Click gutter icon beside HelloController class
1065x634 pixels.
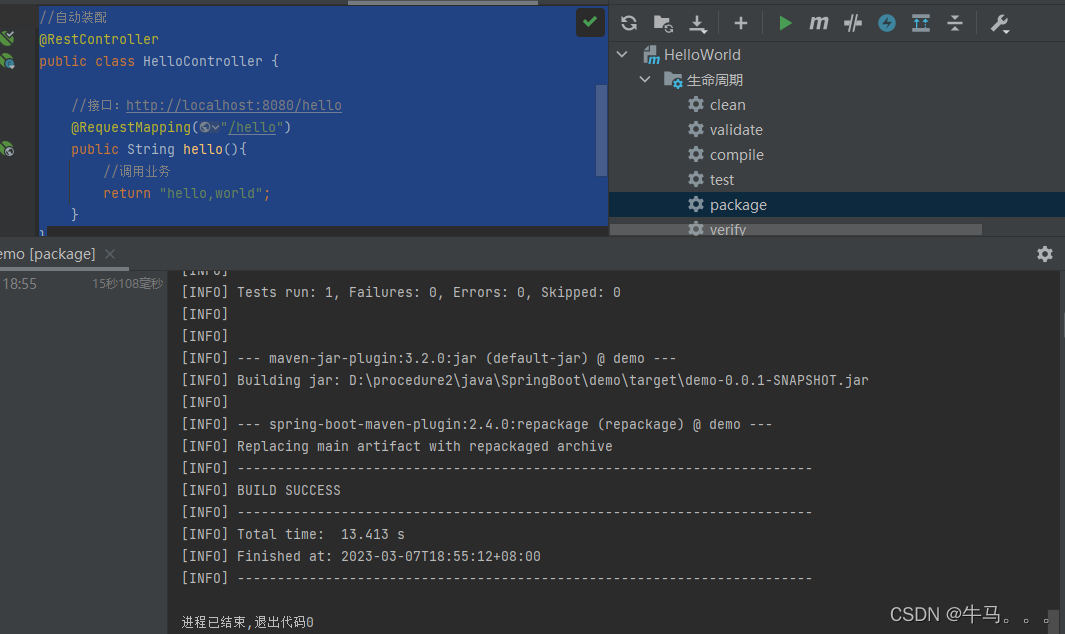pos(8,61)
